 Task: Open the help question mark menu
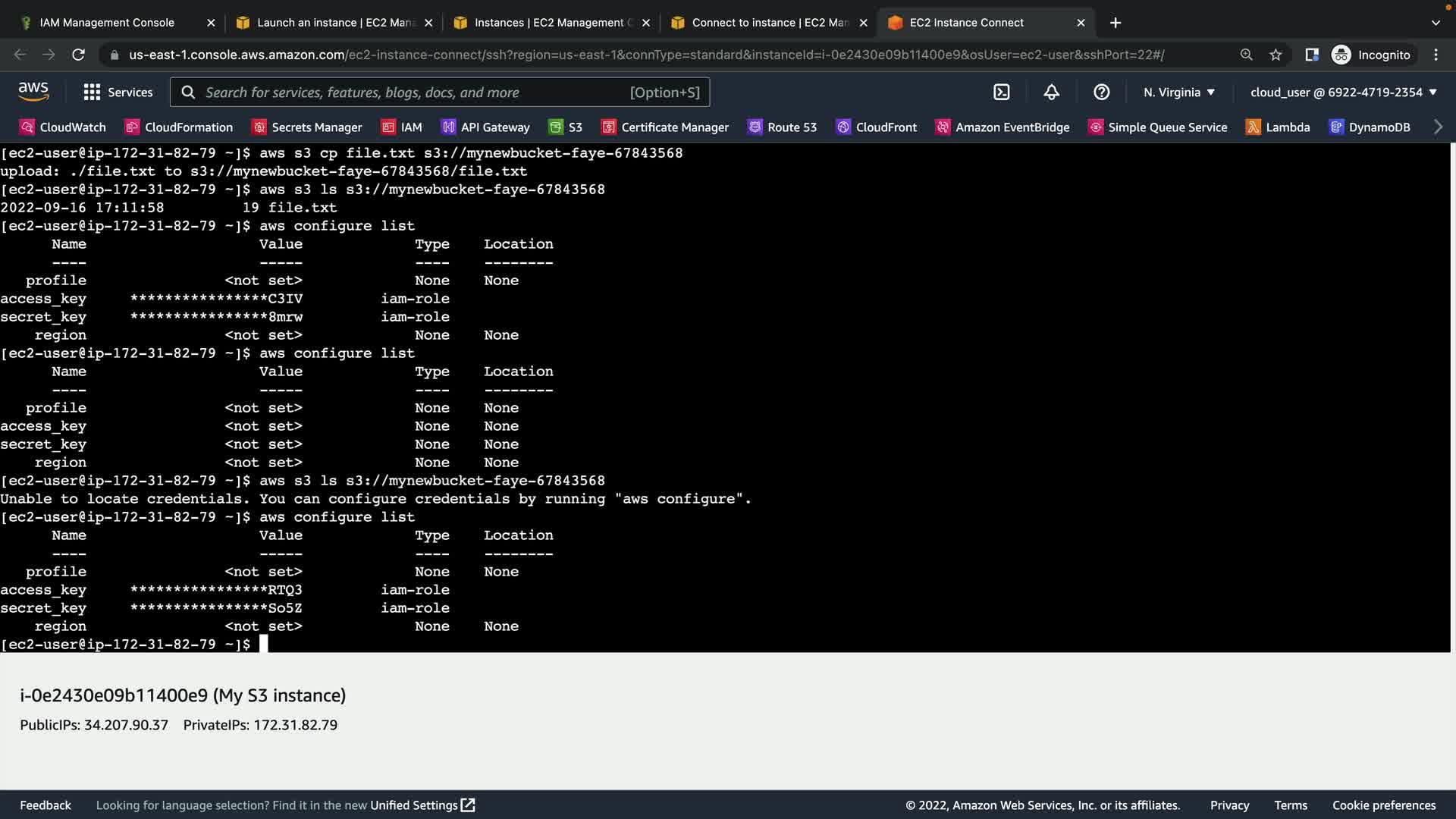1101,93
